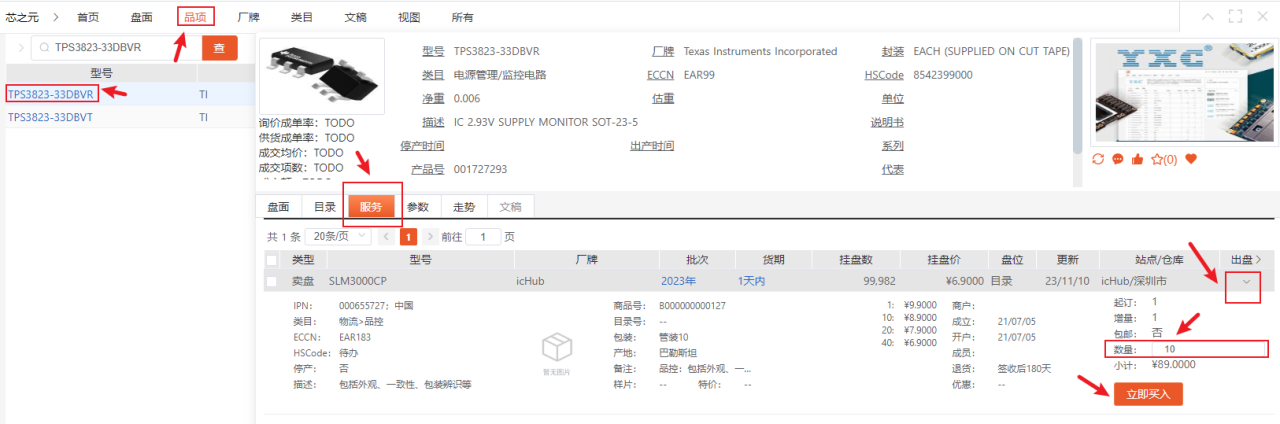Click the heart icon
Screen dimensions: 1280x424
coord(1190,159)
